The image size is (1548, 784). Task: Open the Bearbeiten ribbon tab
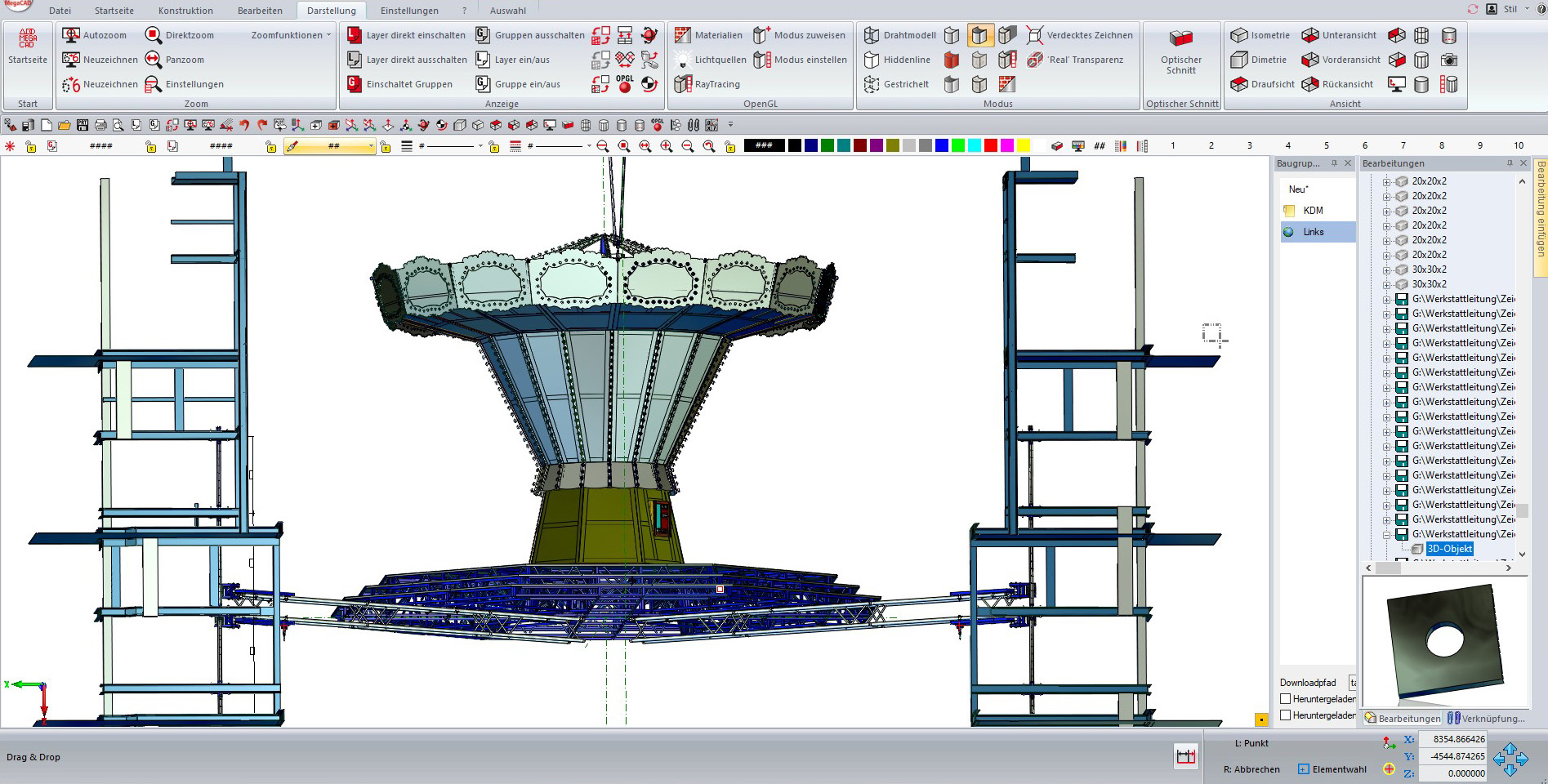pyautogui.click(x=260, y=11)
